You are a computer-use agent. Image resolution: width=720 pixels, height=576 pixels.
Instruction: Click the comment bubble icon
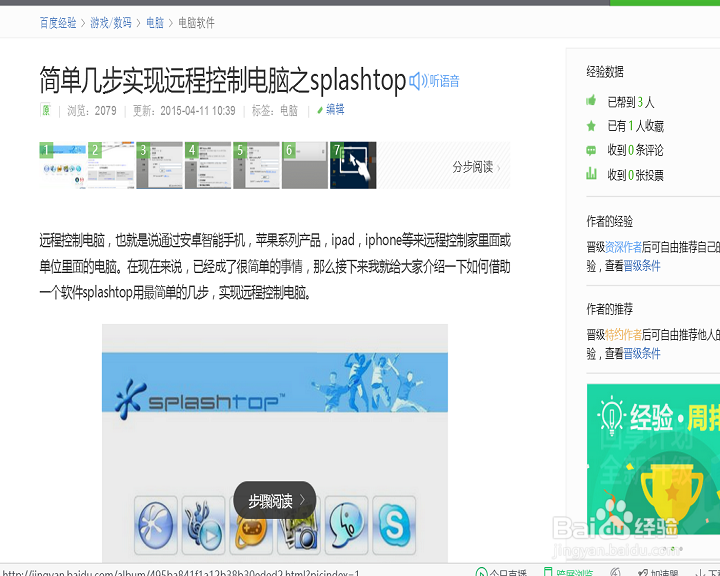point(591,150)
